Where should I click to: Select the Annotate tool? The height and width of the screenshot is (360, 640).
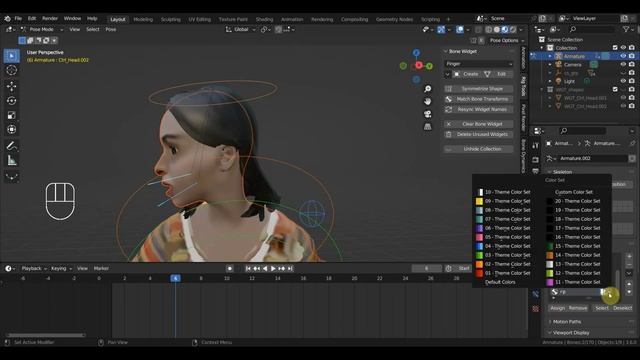[11, 146]
